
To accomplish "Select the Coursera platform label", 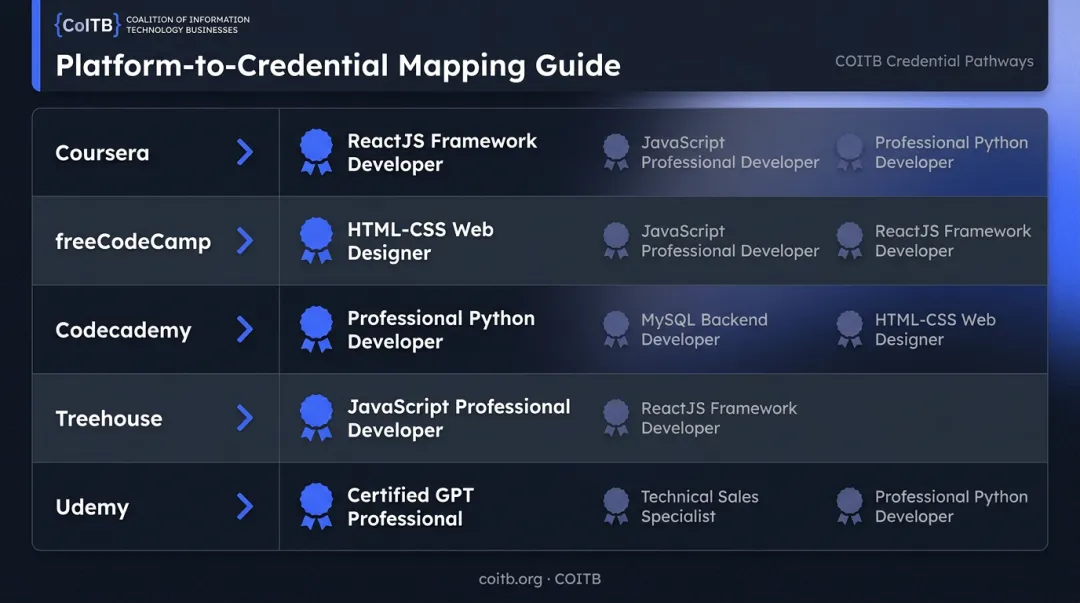I will tap(102, 153).
